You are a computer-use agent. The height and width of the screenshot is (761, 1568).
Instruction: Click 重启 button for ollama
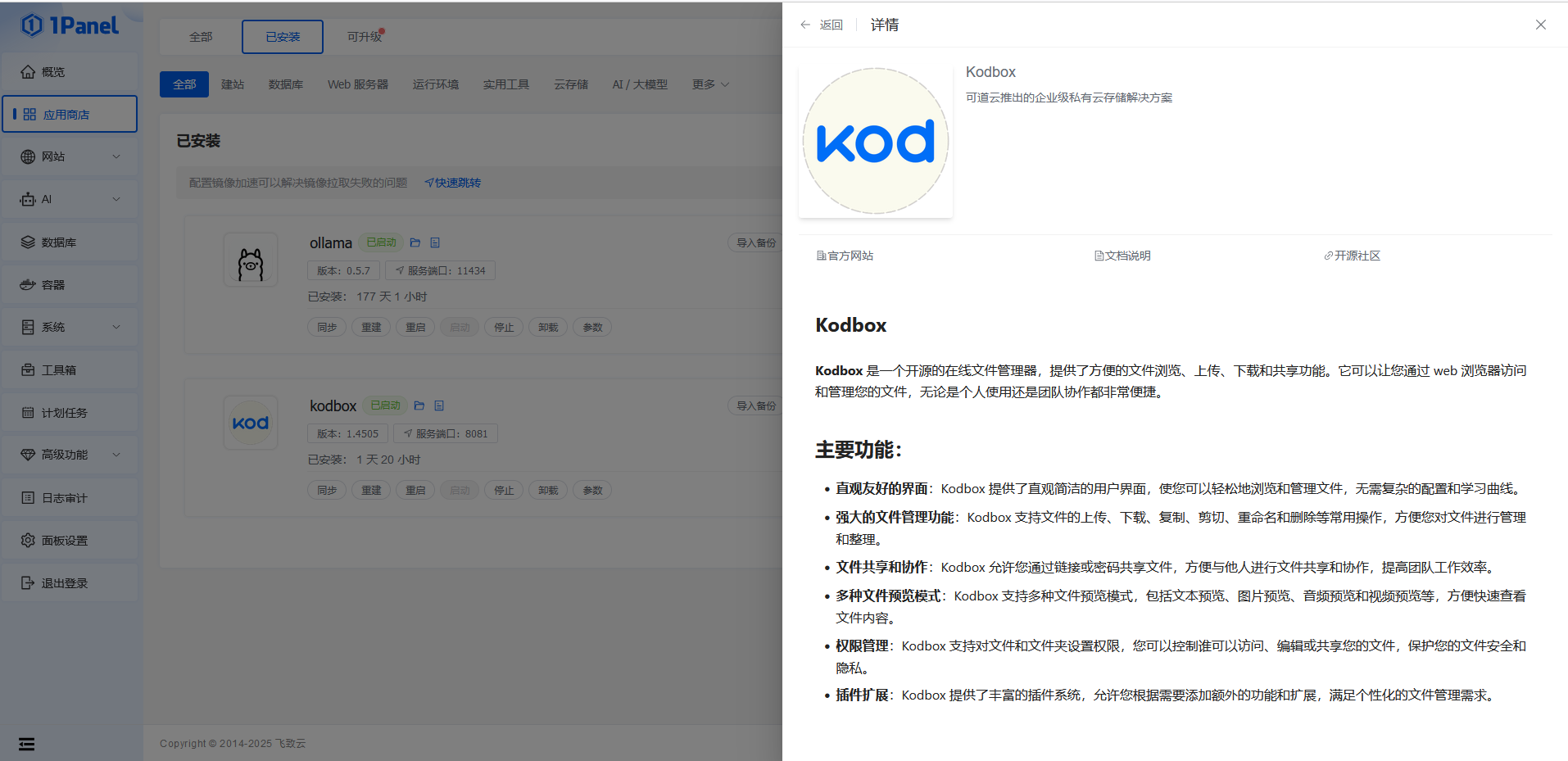(415, 328)
